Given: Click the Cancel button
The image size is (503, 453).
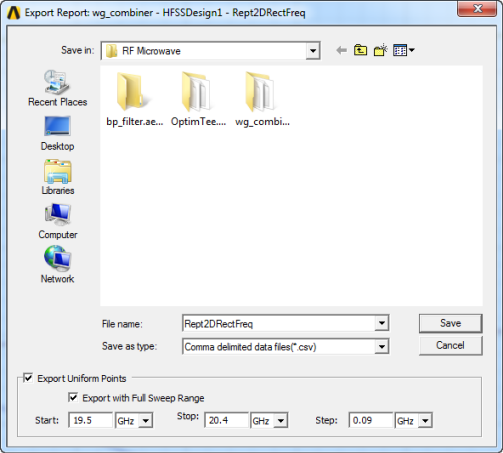Looking at the screenshot, I should coord(450,345).
